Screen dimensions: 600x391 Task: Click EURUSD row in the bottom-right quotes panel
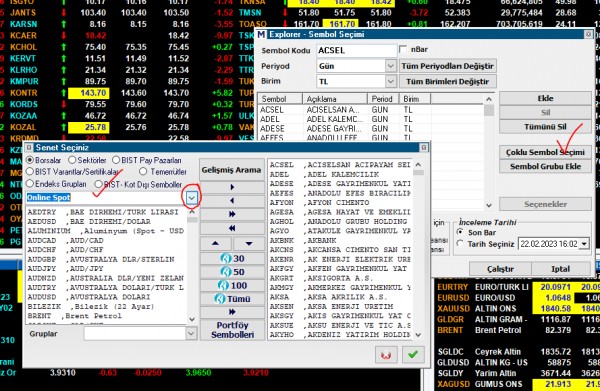tap(518, 298)
